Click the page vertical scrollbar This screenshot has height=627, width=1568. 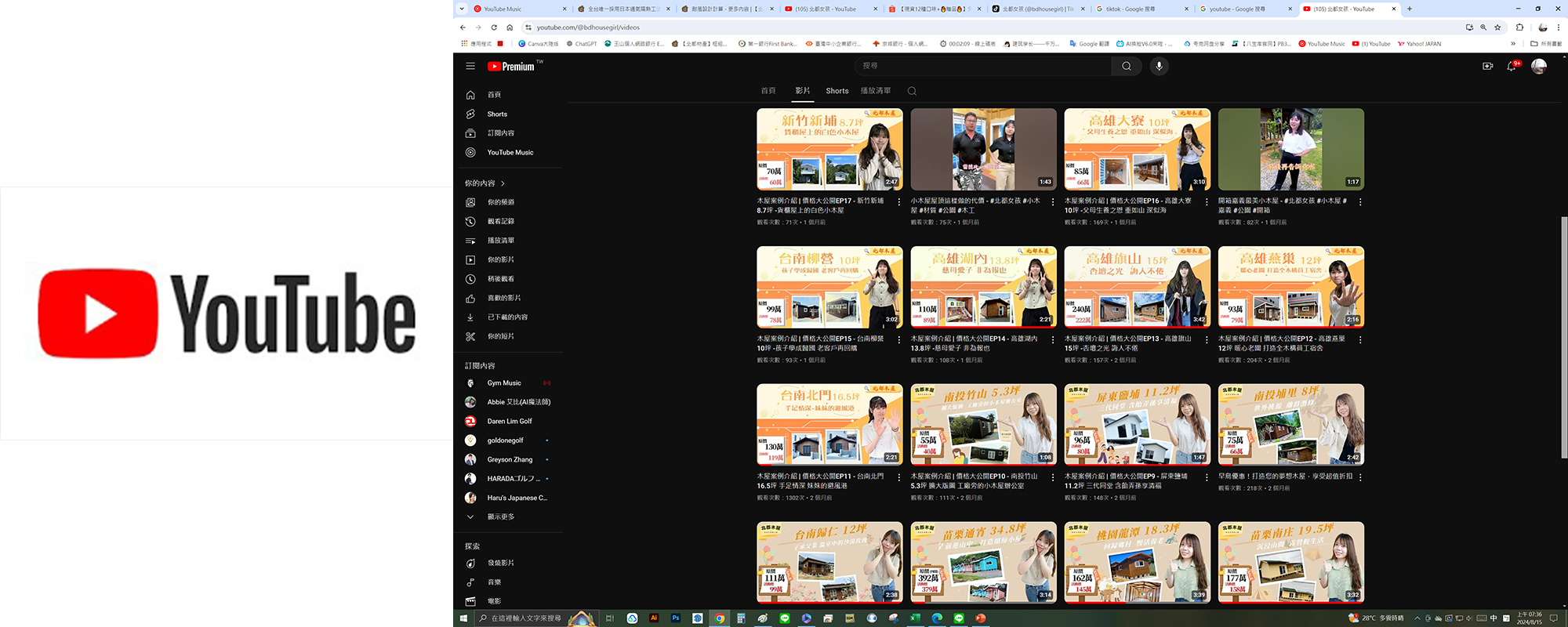pos(1564,337)
